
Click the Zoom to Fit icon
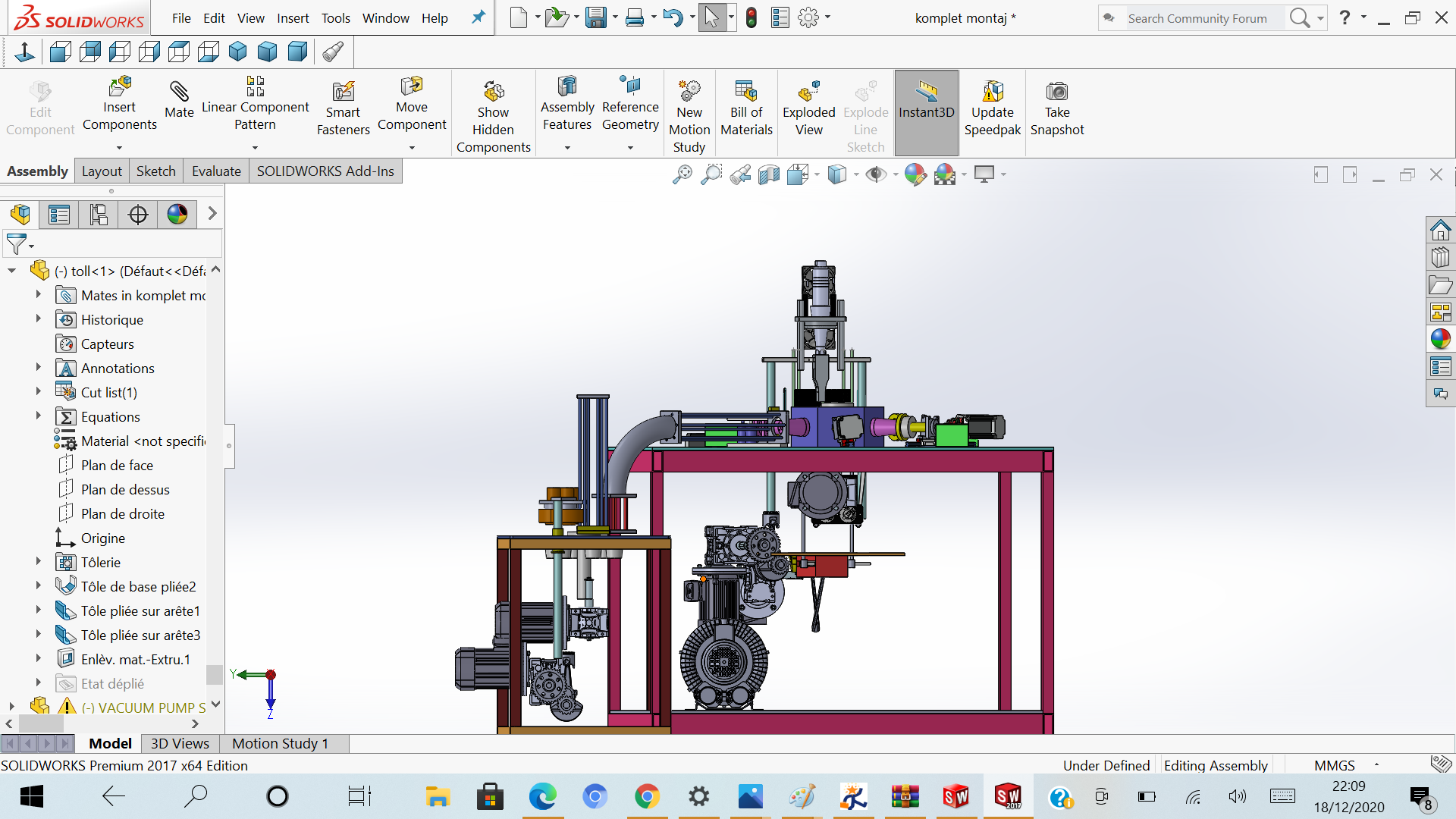[682, 175]
